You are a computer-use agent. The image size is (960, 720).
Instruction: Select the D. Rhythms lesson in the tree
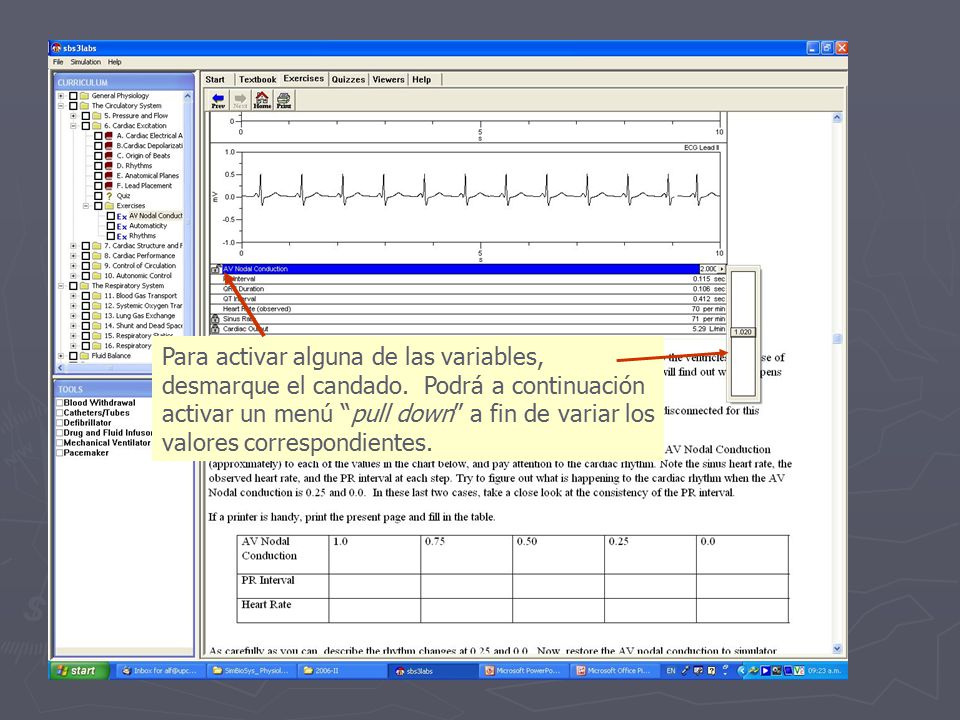(x=134, y=165)
